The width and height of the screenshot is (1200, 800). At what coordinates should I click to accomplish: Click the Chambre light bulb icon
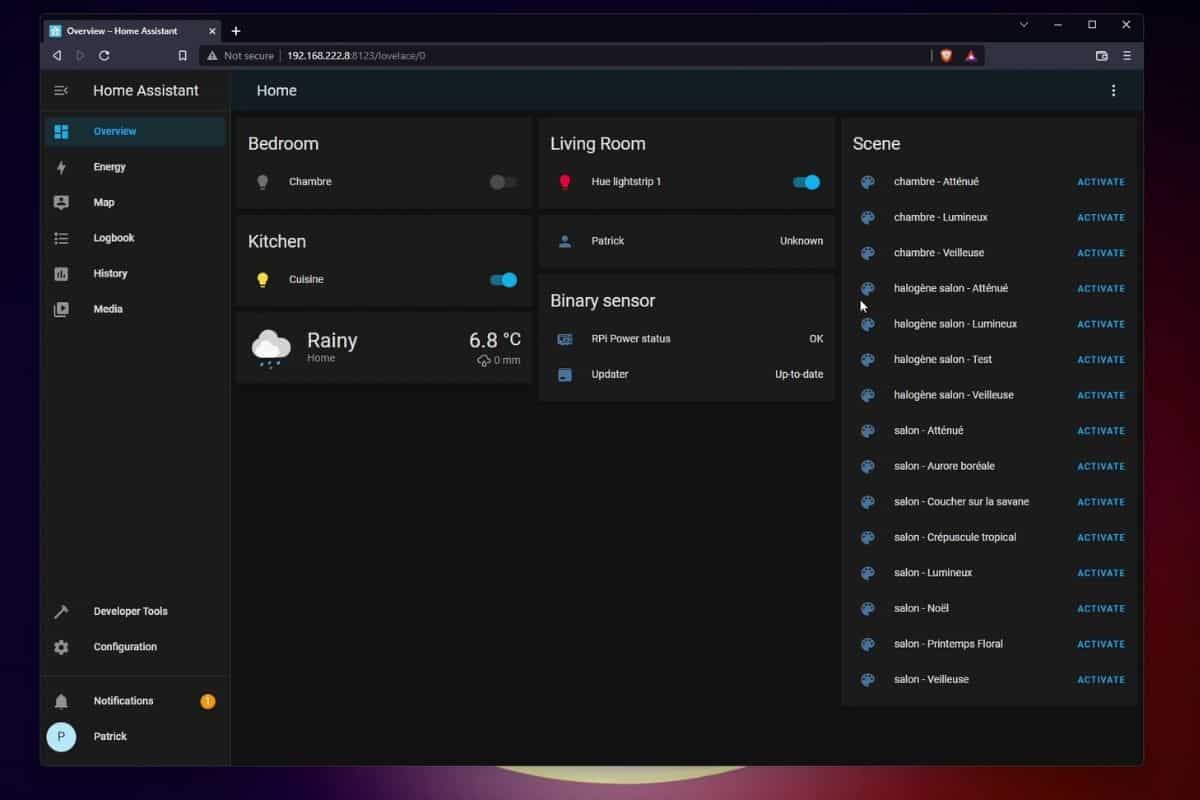tap(263, 182)
